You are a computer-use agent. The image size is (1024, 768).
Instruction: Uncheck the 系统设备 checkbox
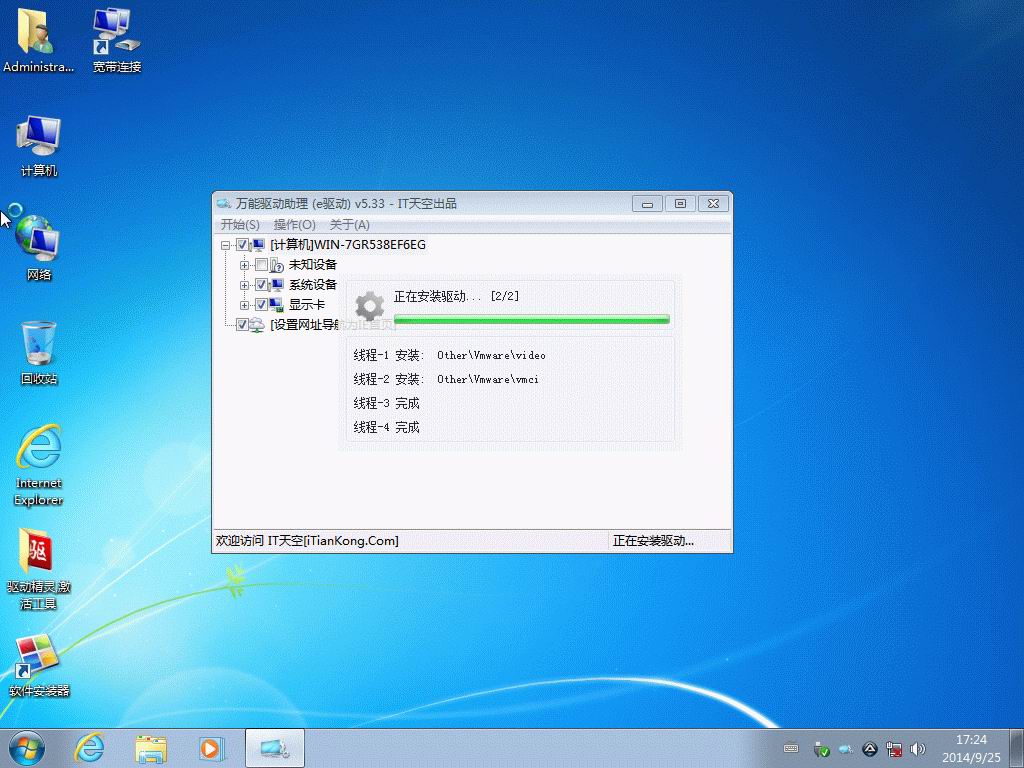(x=261, y=285)
